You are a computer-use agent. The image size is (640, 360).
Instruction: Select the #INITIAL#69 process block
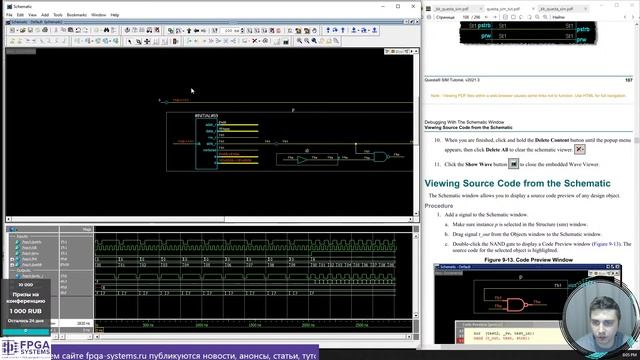click(206, 144)
